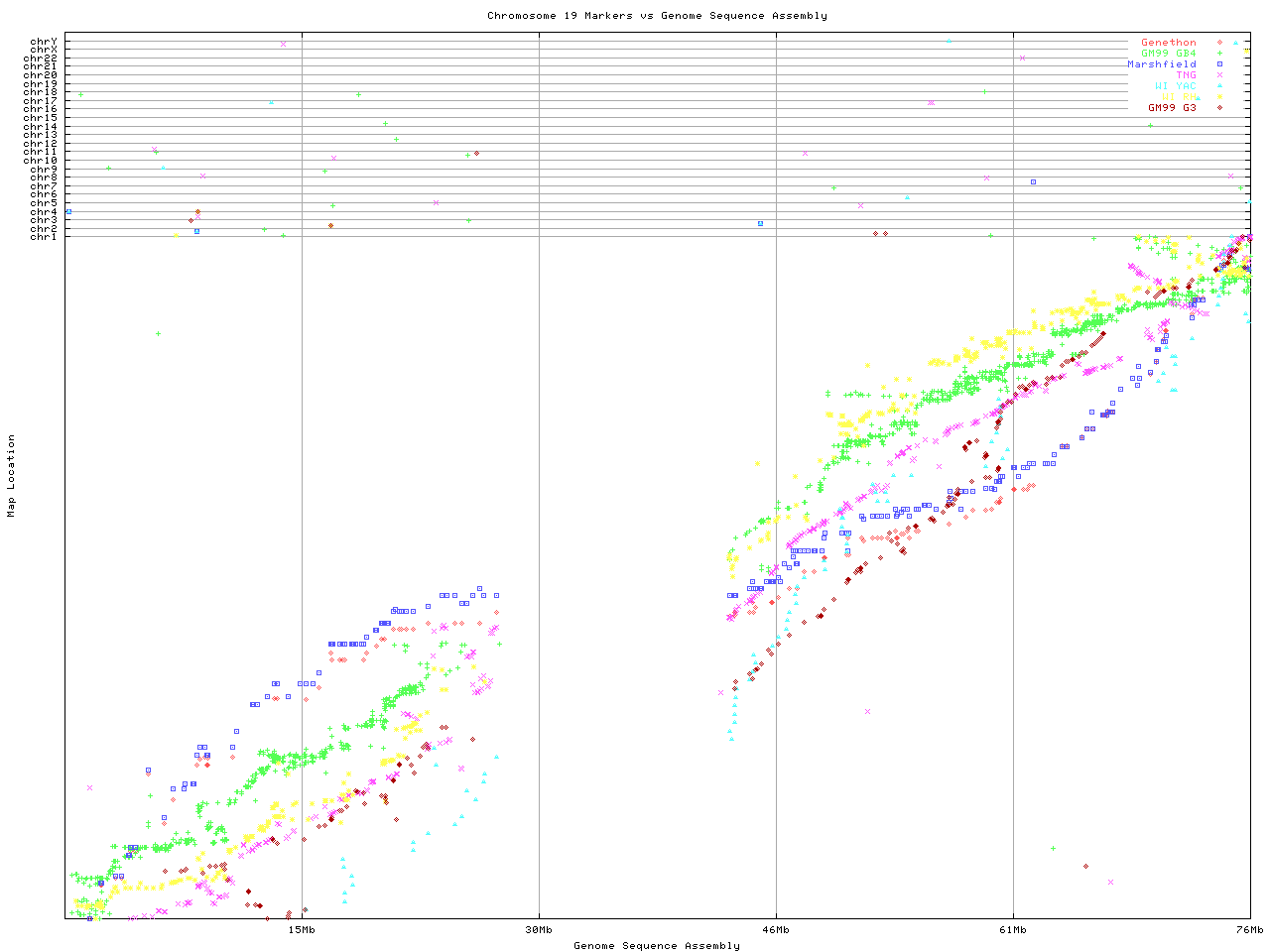Click the Genome Sequence Assembly x-axis title

[x=657, y=946]
